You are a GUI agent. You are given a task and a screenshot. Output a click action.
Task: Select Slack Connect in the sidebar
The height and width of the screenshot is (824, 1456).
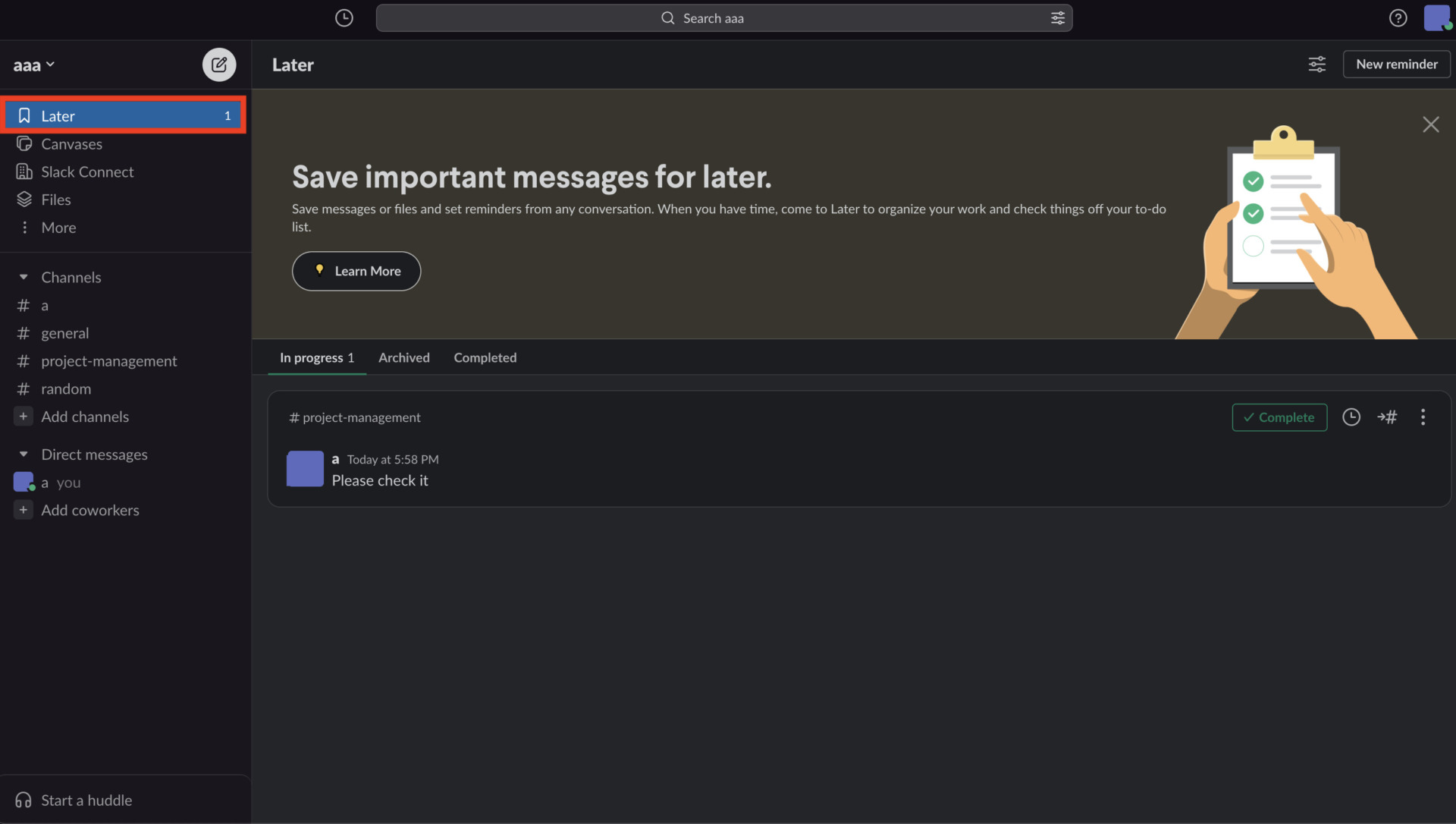pyautogui.click(x=86, y=171)
